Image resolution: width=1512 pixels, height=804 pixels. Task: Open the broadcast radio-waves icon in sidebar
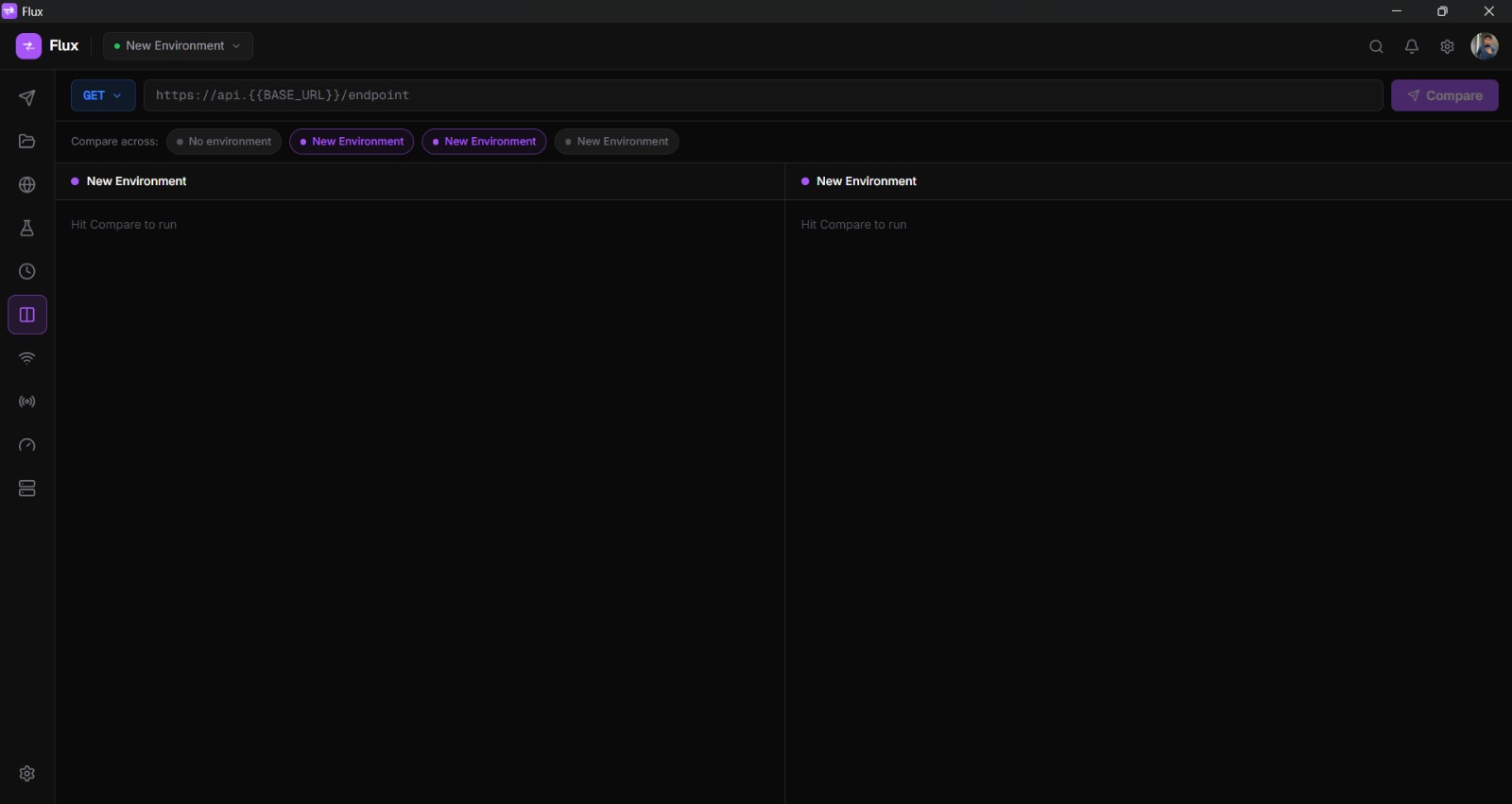coord(26,402)
